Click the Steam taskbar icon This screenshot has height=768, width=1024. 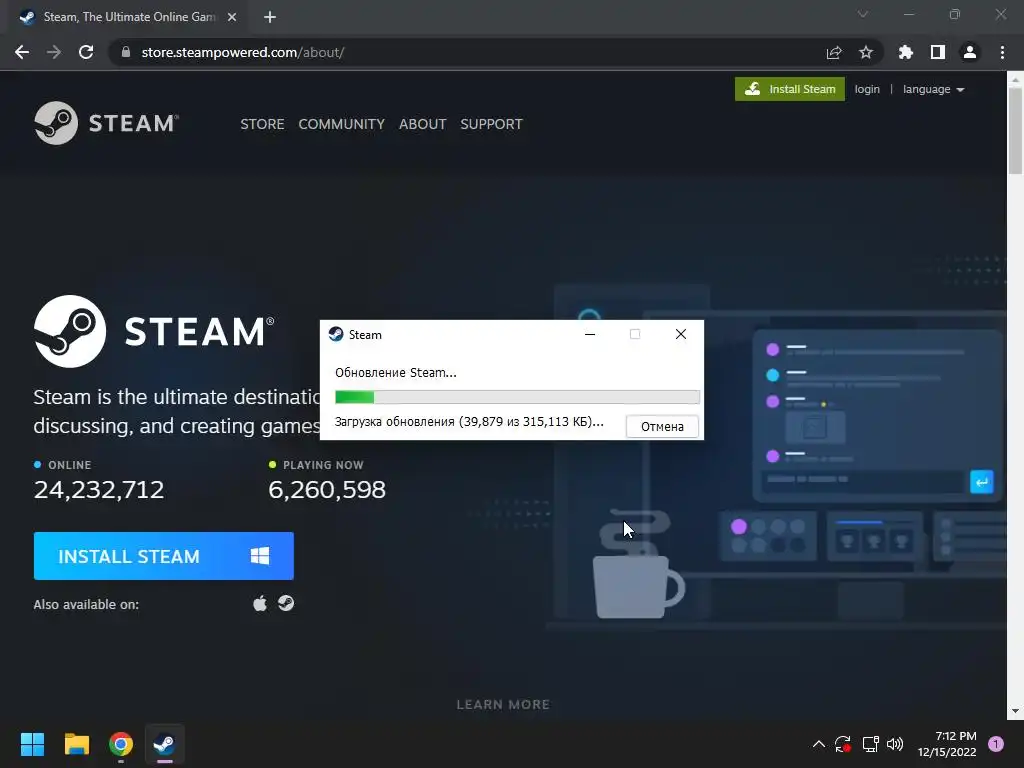(x=165, y=744)
